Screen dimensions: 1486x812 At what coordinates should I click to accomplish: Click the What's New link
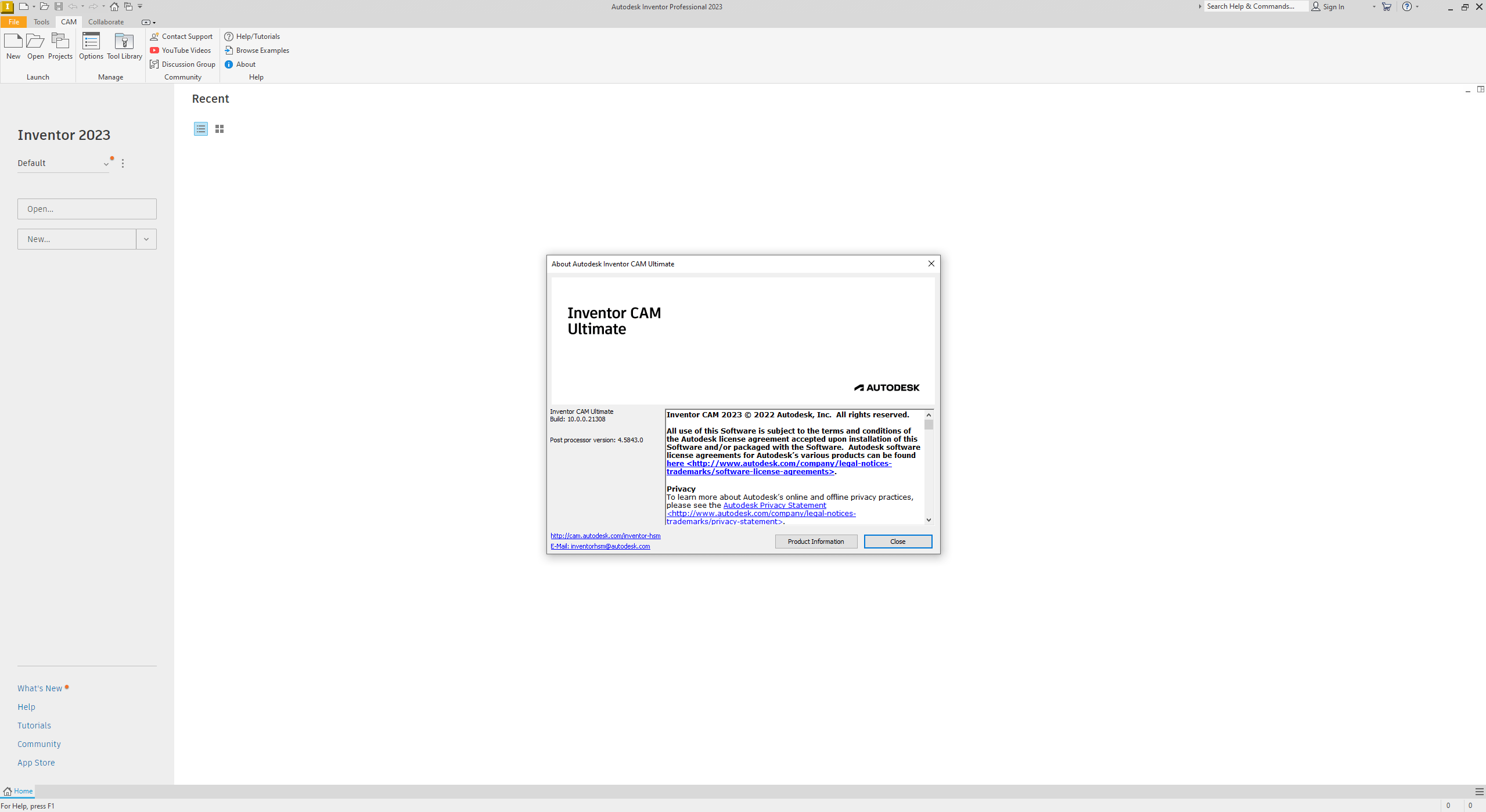pos(40,688)
